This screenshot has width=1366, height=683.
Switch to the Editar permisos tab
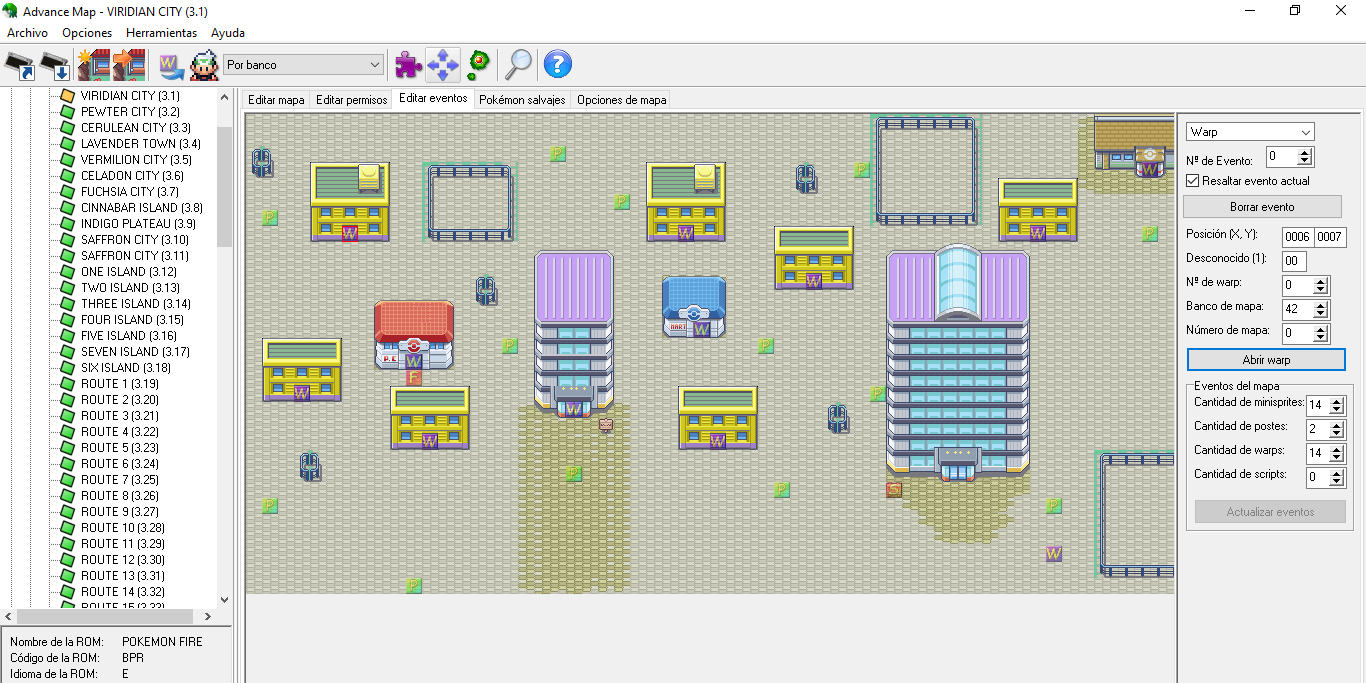point(351,100)
